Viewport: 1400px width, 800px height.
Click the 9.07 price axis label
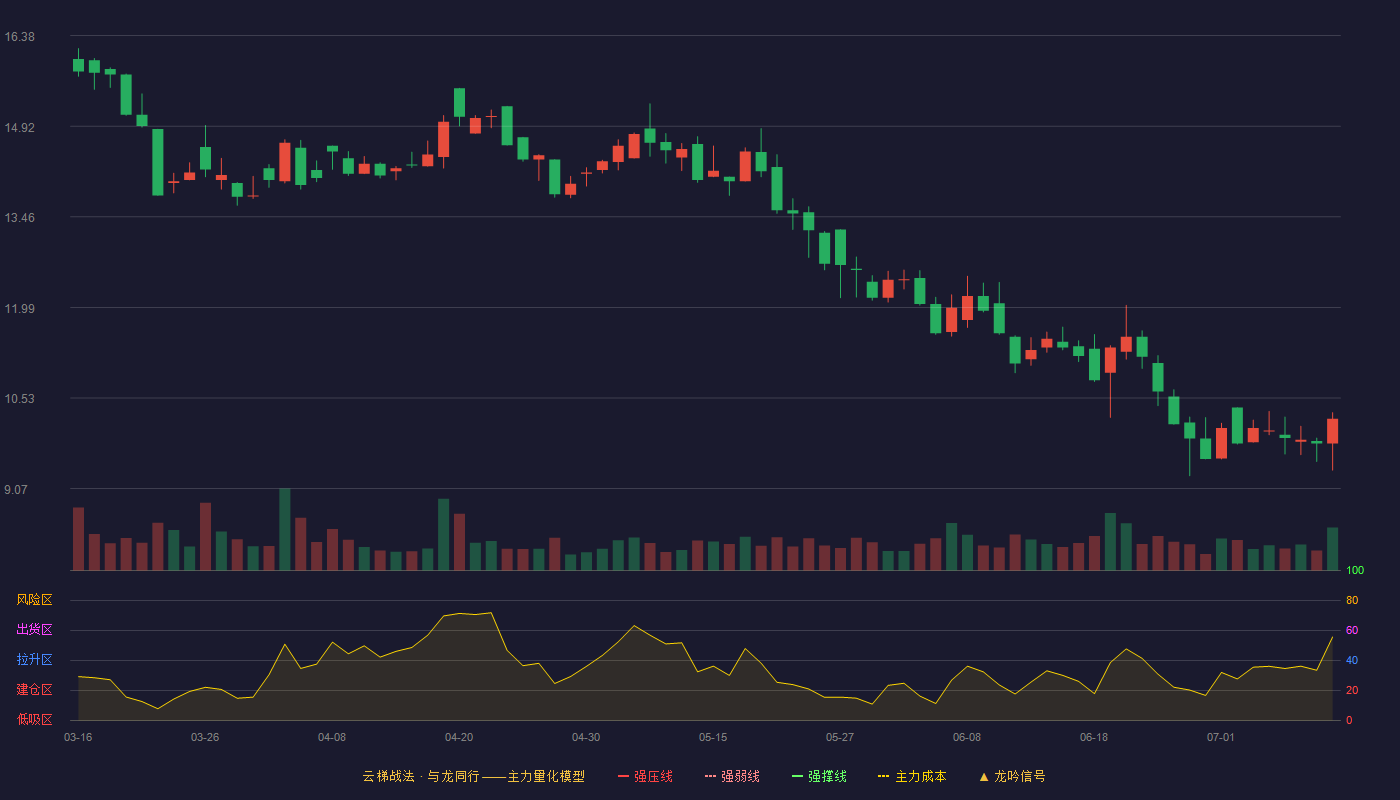coord(16,490)
